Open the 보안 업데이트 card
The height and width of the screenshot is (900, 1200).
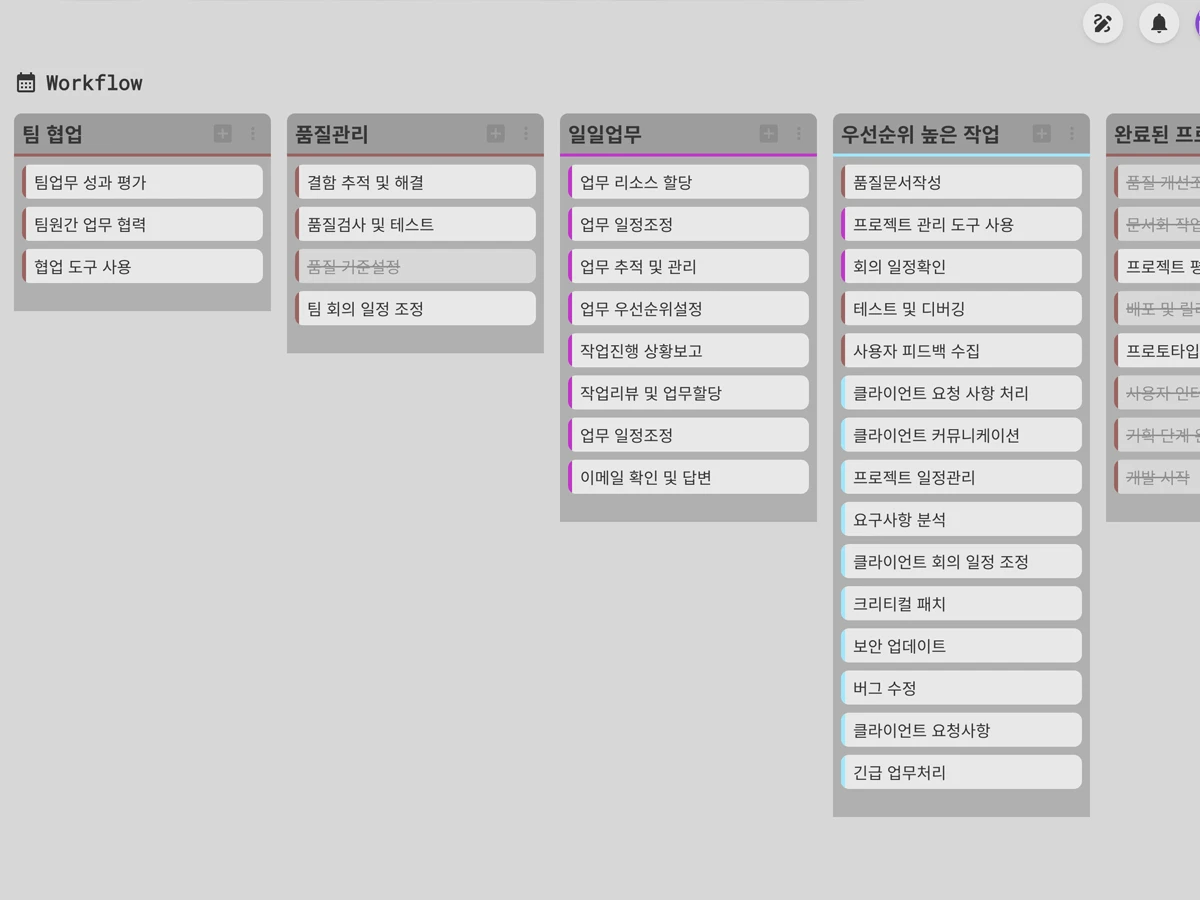point(961,645)
